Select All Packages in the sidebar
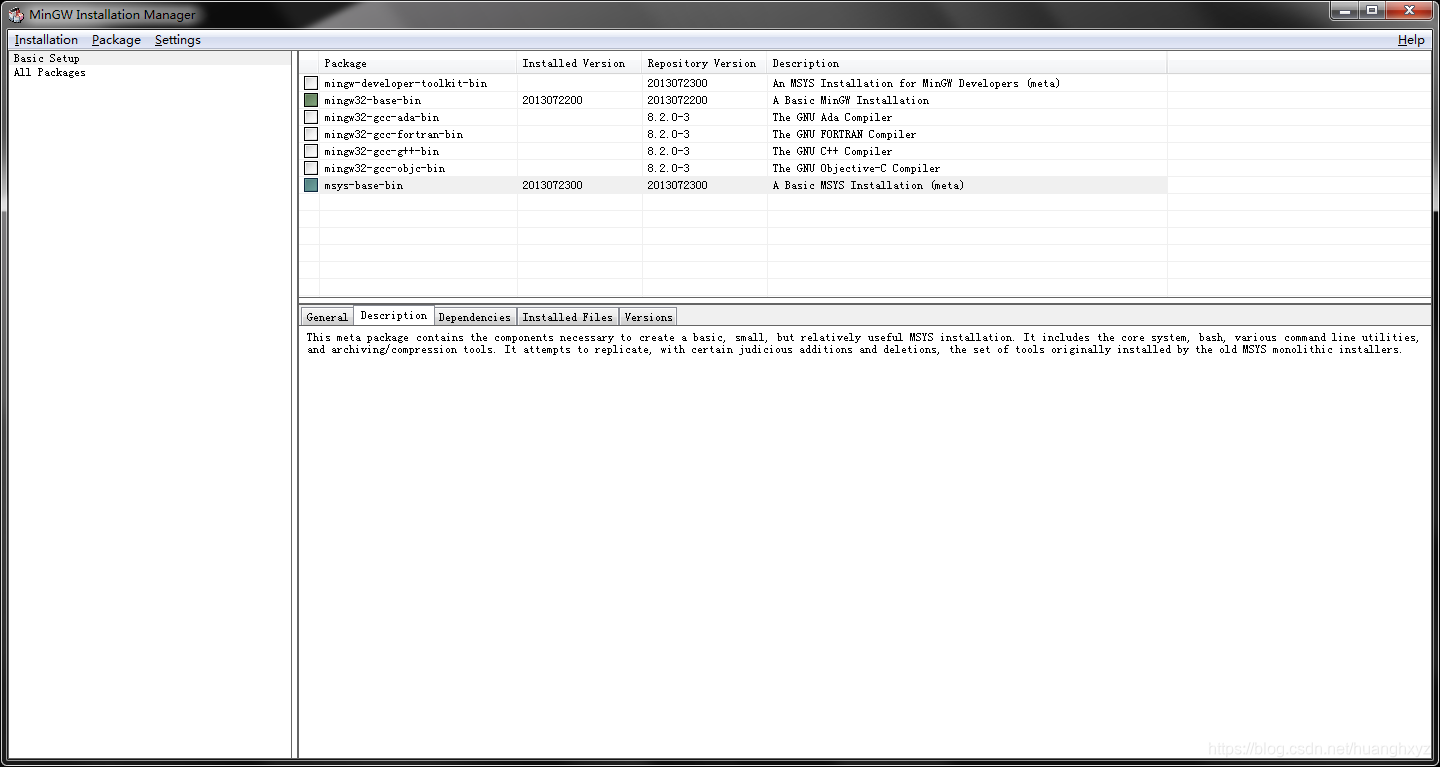The height and width of the screenshot is (767, 1440). [49, 72]
